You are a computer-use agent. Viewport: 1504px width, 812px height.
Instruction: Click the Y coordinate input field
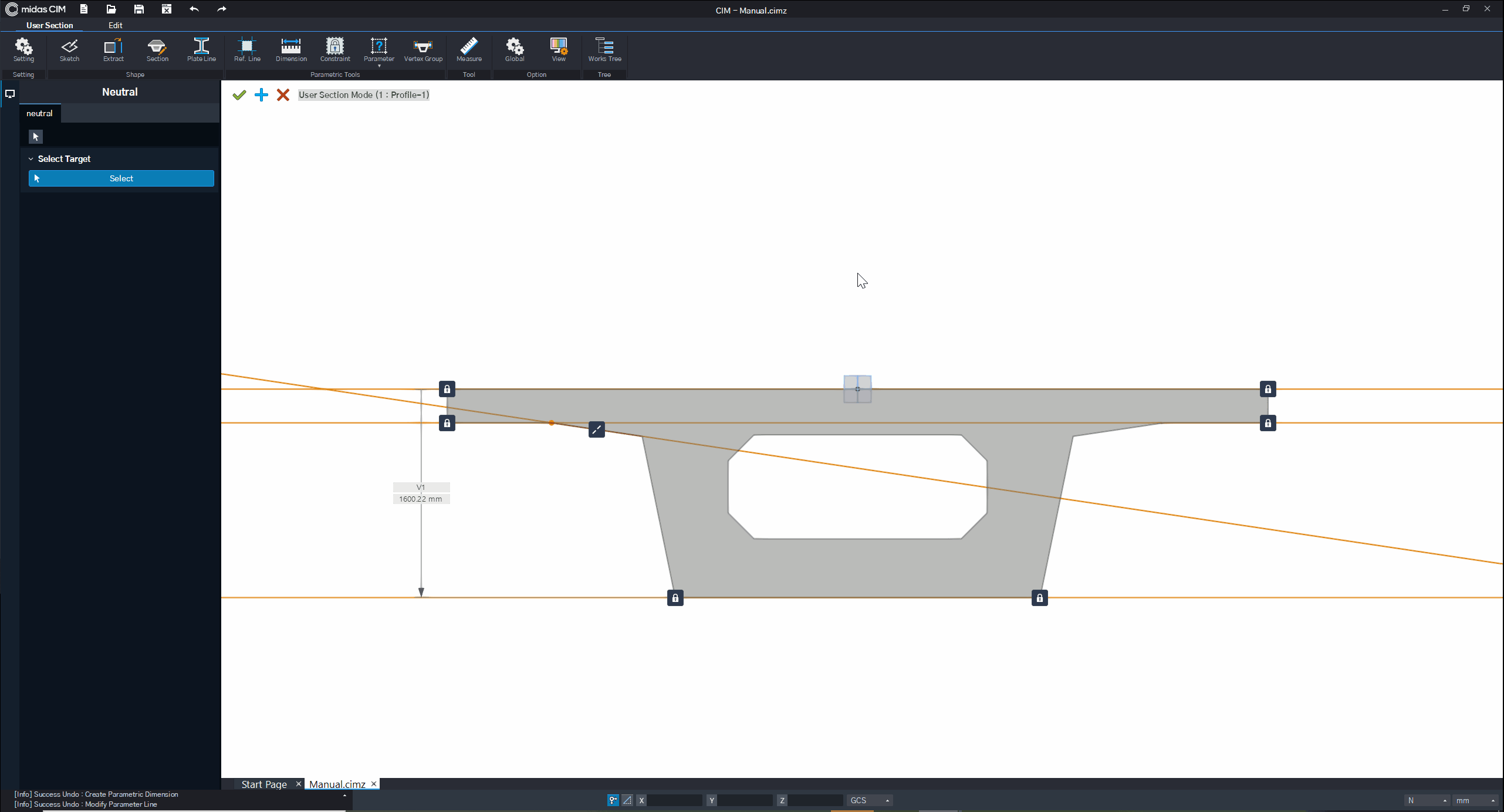coord(745,800)
